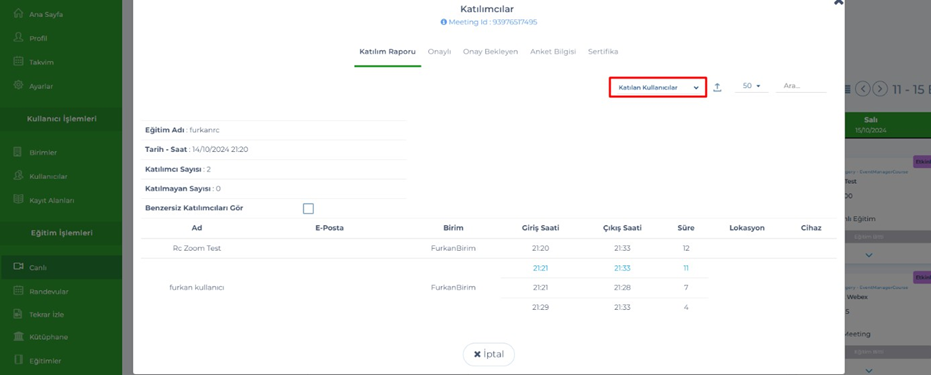Viewport: 931px width, 375px height.
Task: Expand the chevron under the Meeting card
Action: 869,371
